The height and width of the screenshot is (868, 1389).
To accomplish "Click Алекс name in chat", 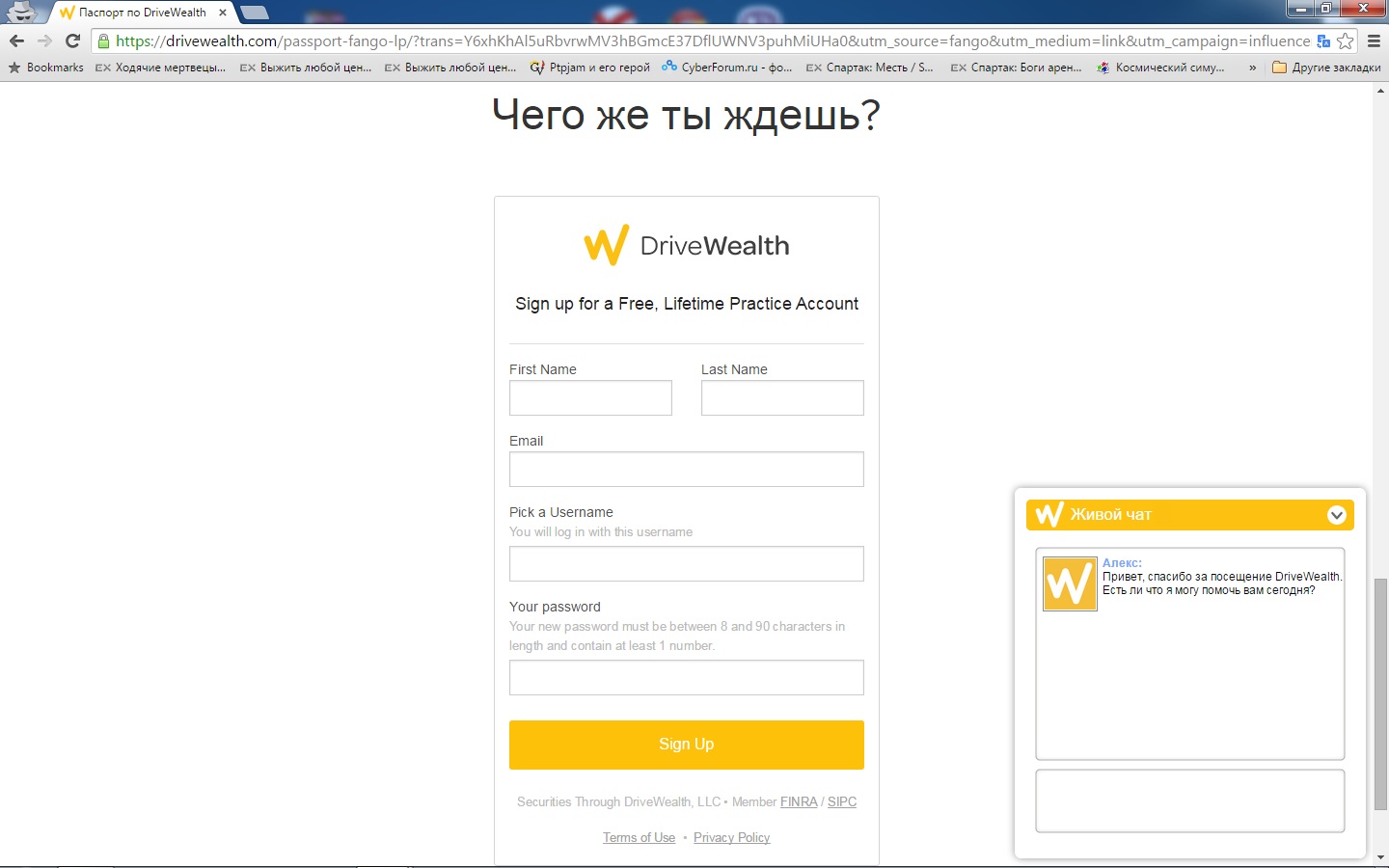I will tap(1122, 563).
